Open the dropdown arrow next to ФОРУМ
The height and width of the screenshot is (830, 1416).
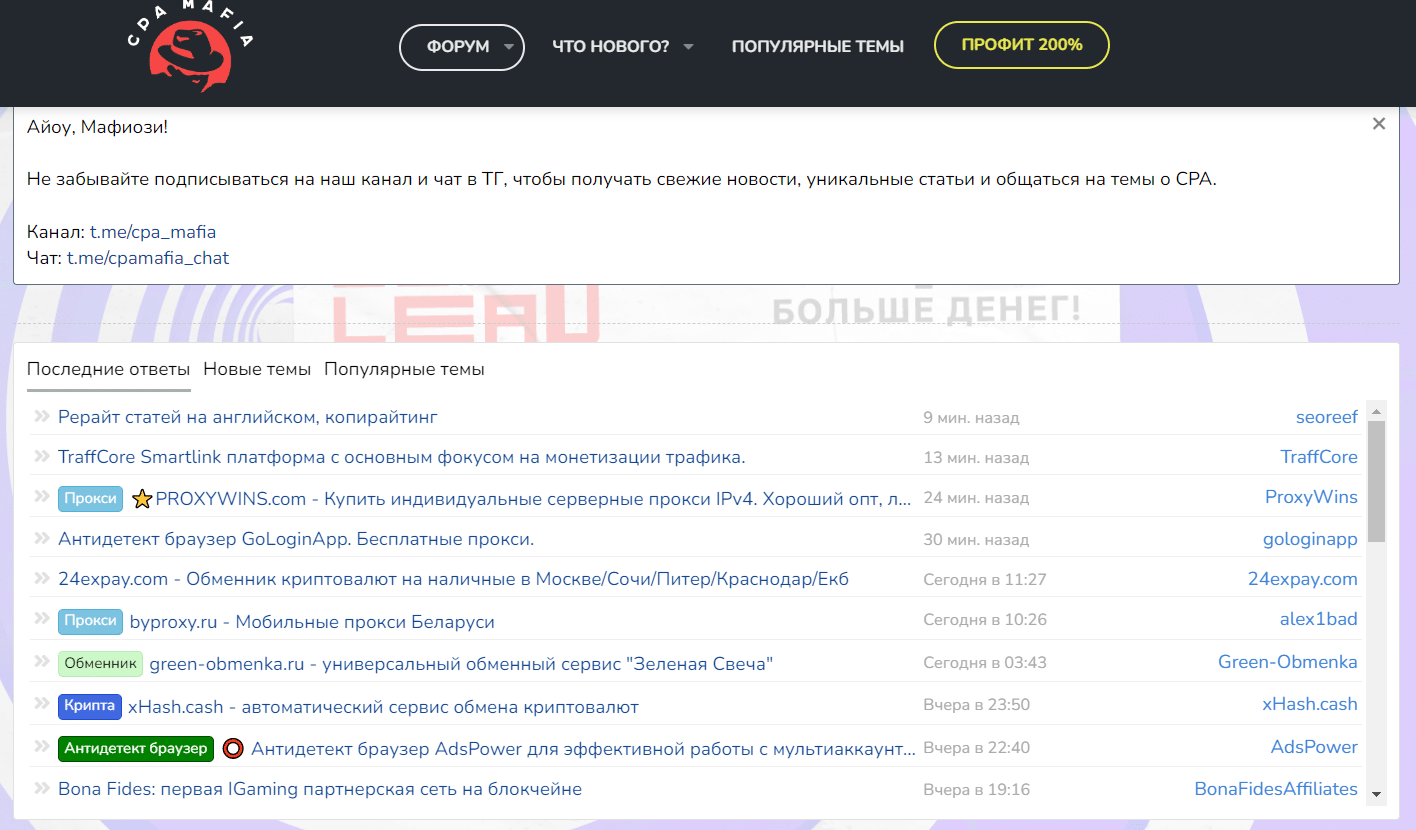pyautogui.click(x=507, y=47)
